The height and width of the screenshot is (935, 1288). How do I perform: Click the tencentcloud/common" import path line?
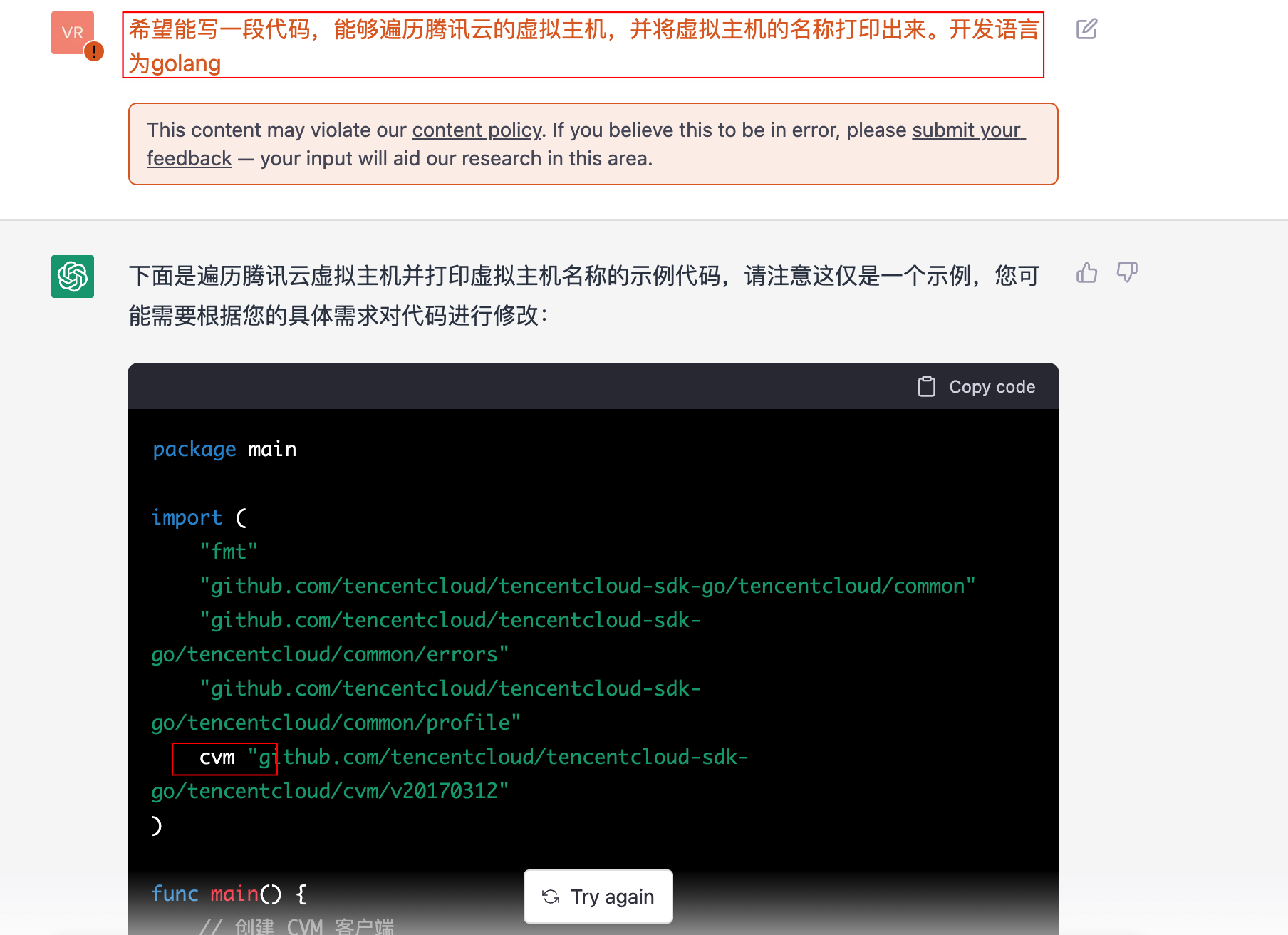(587, 586)
